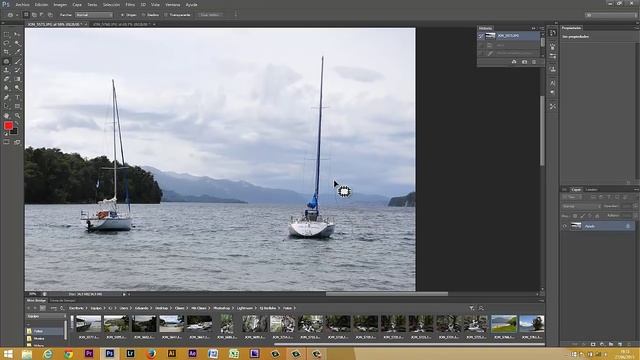Open History panel options menu
Image resolution: width=640 pixels, height=360 pixels.
(542, 28)
